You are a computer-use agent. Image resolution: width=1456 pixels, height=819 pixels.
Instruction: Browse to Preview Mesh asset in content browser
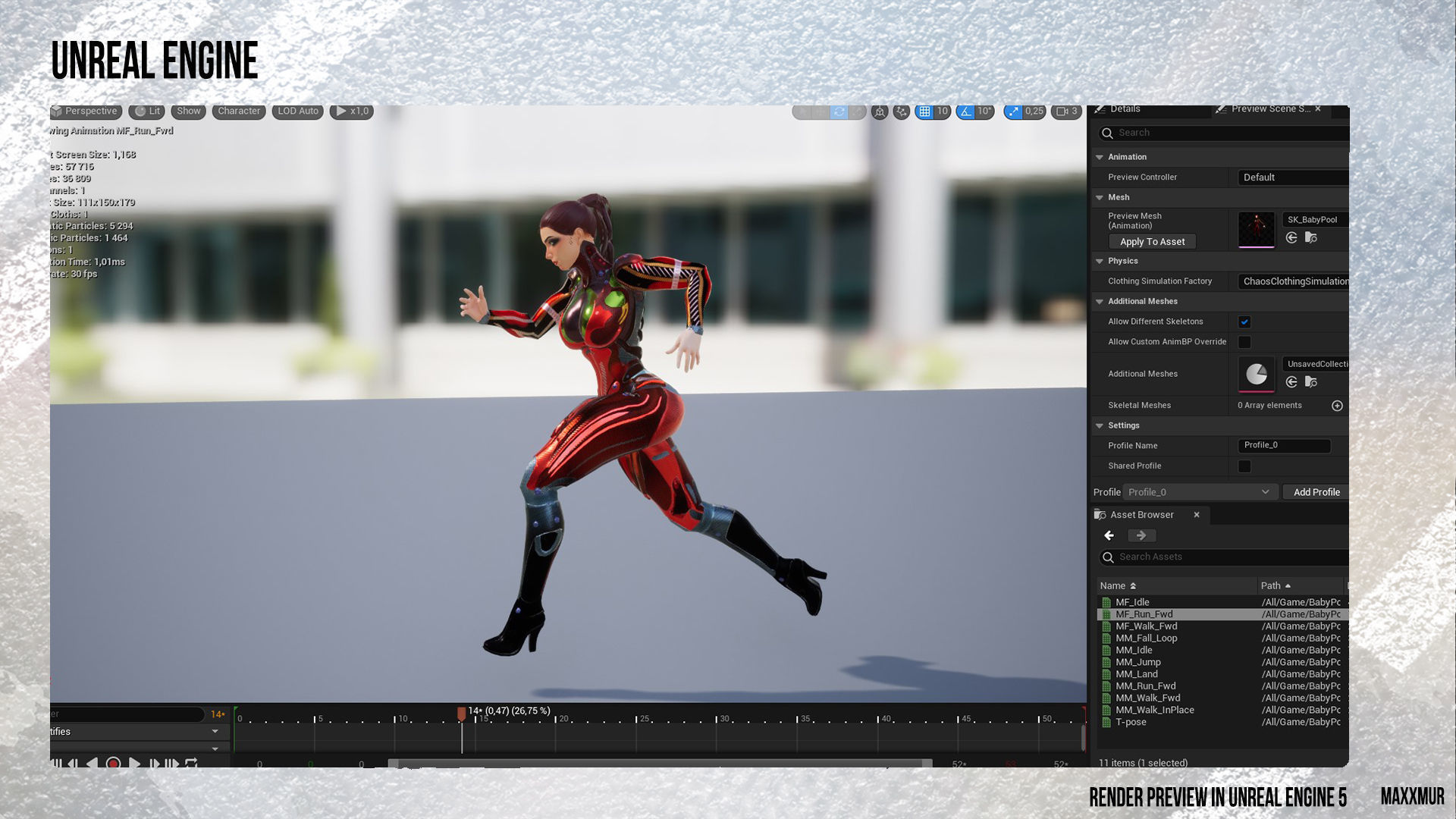1311,238
